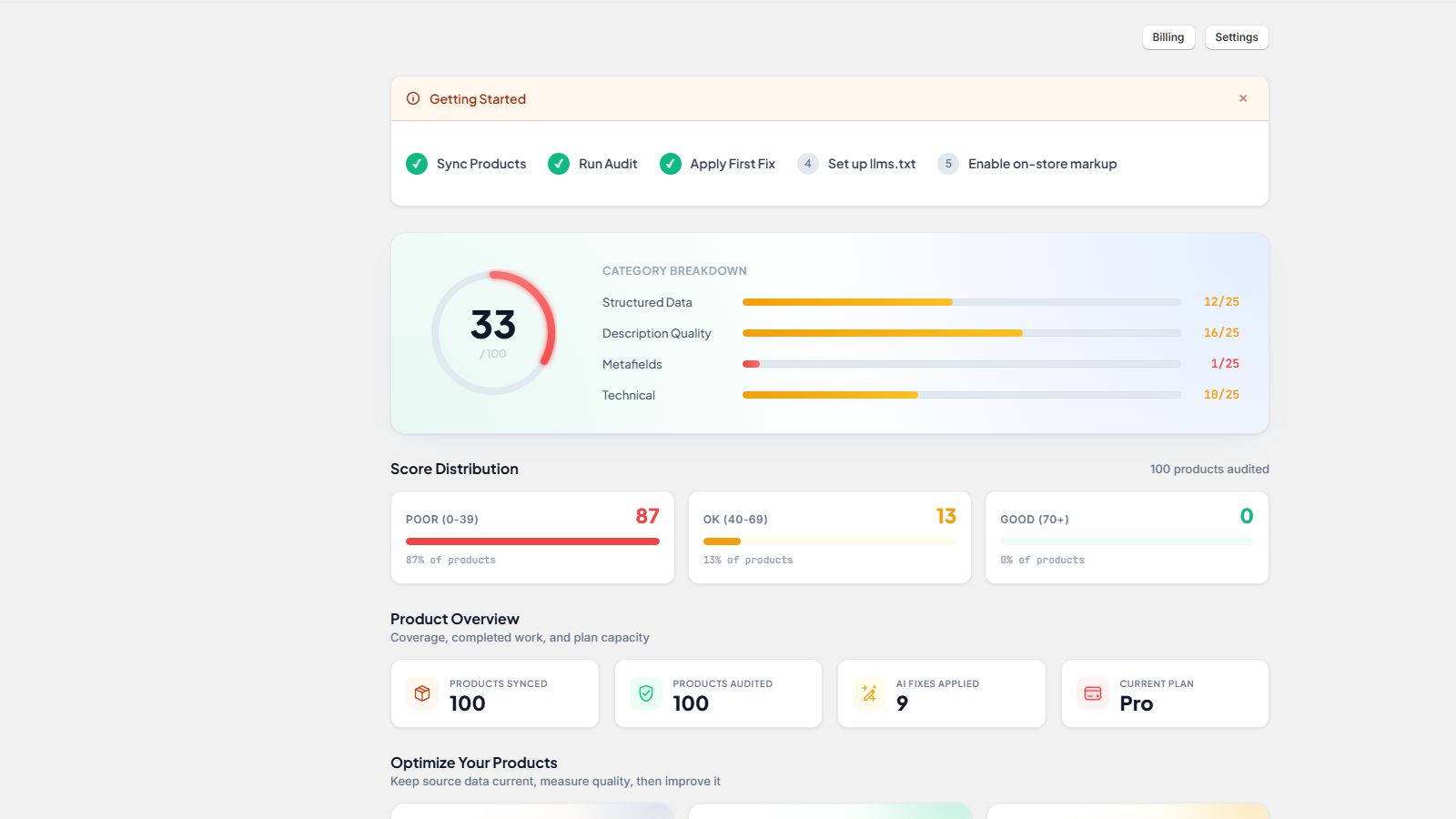Click the Products Audited shield icon

(646, 693)
